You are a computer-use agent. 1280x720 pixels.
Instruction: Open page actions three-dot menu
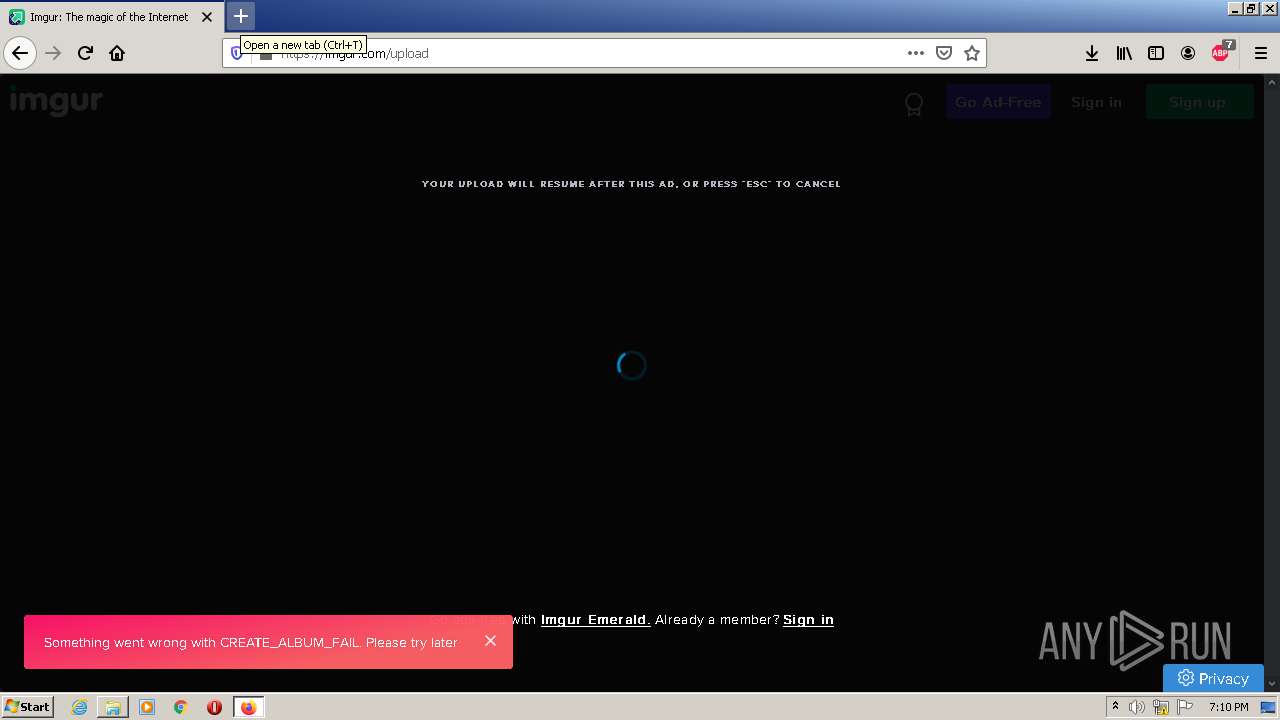(x=915, y=53)
